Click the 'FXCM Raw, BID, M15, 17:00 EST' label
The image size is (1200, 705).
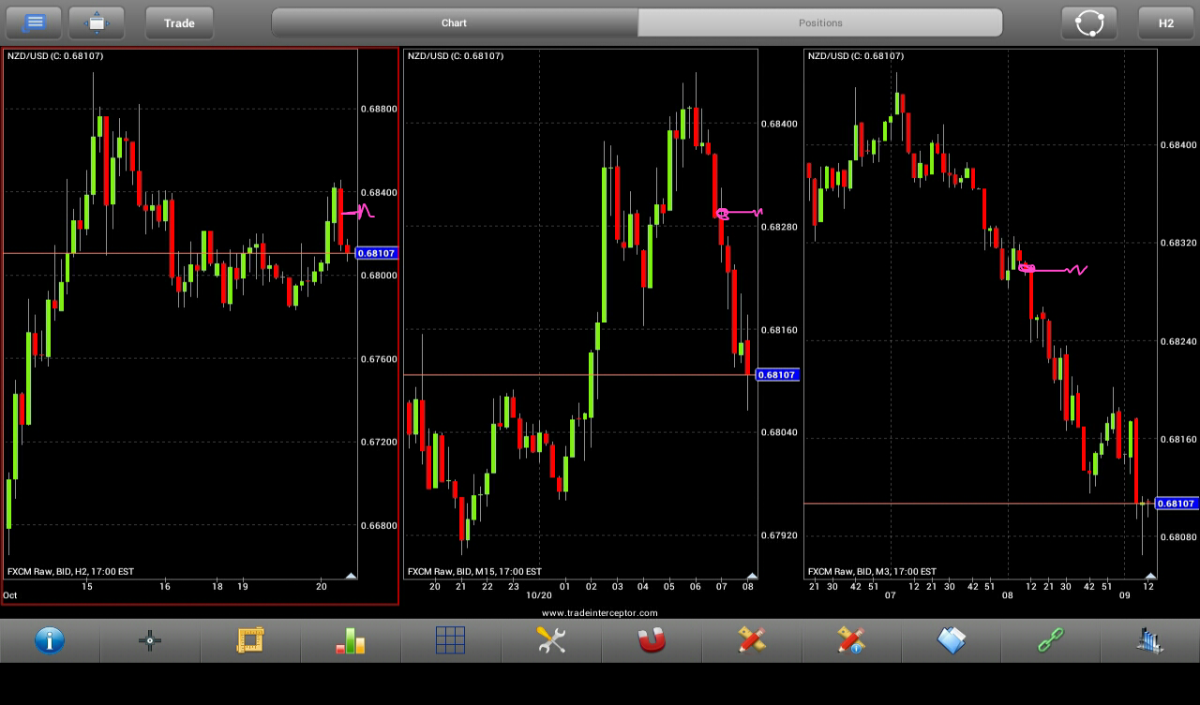pyautogui.click(x=474, y=572)
